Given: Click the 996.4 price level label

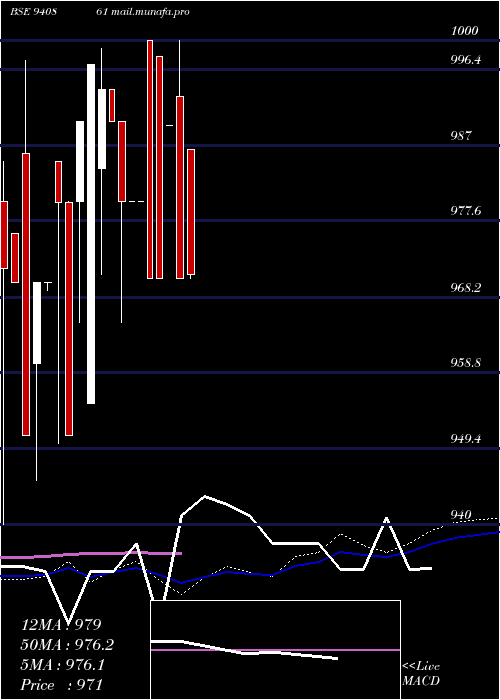Looking at the screenshot, I should pyautogui.click(x=466, y=59).
